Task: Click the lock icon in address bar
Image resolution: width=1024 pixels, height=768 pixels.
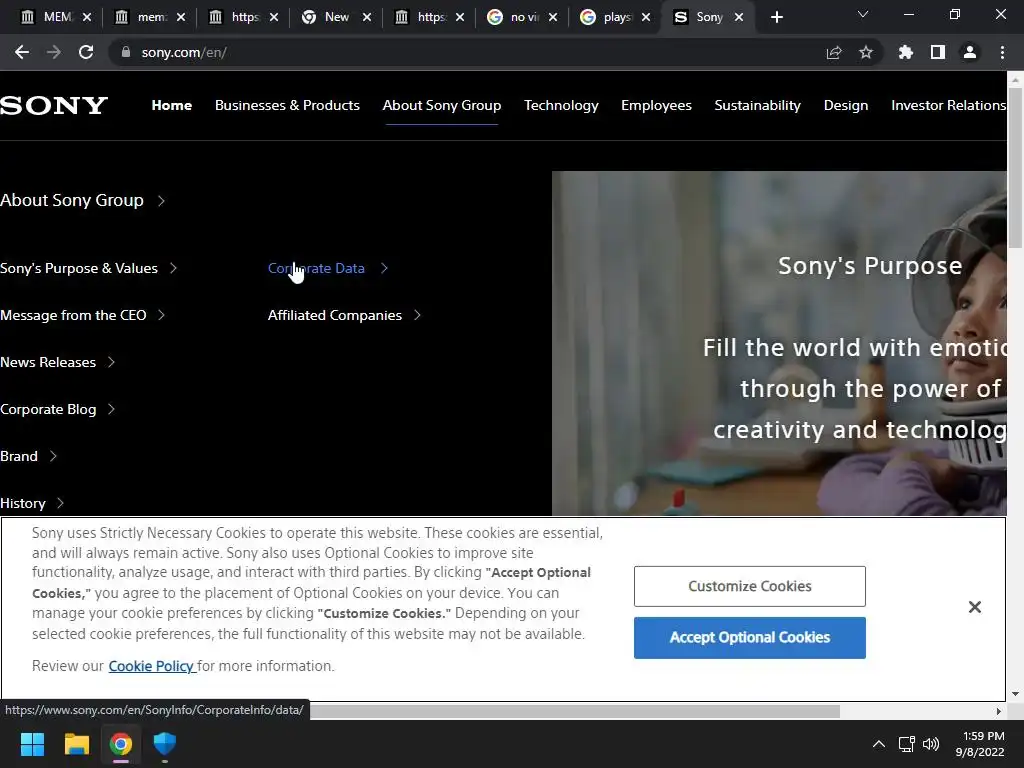Action: click(x=126, y=52)
